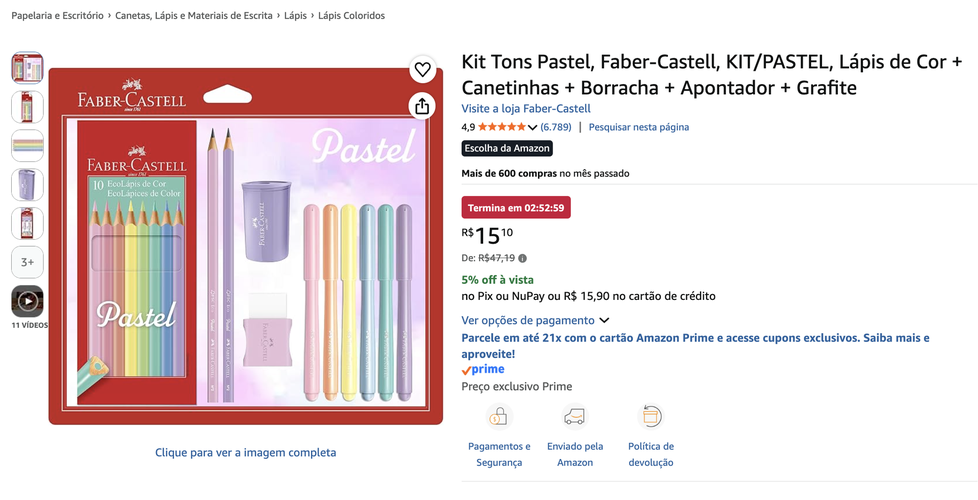Add product to wishlist with heart icon
Image resolution: width=978 pixels, height=500 pixels.
click(422, 70)
